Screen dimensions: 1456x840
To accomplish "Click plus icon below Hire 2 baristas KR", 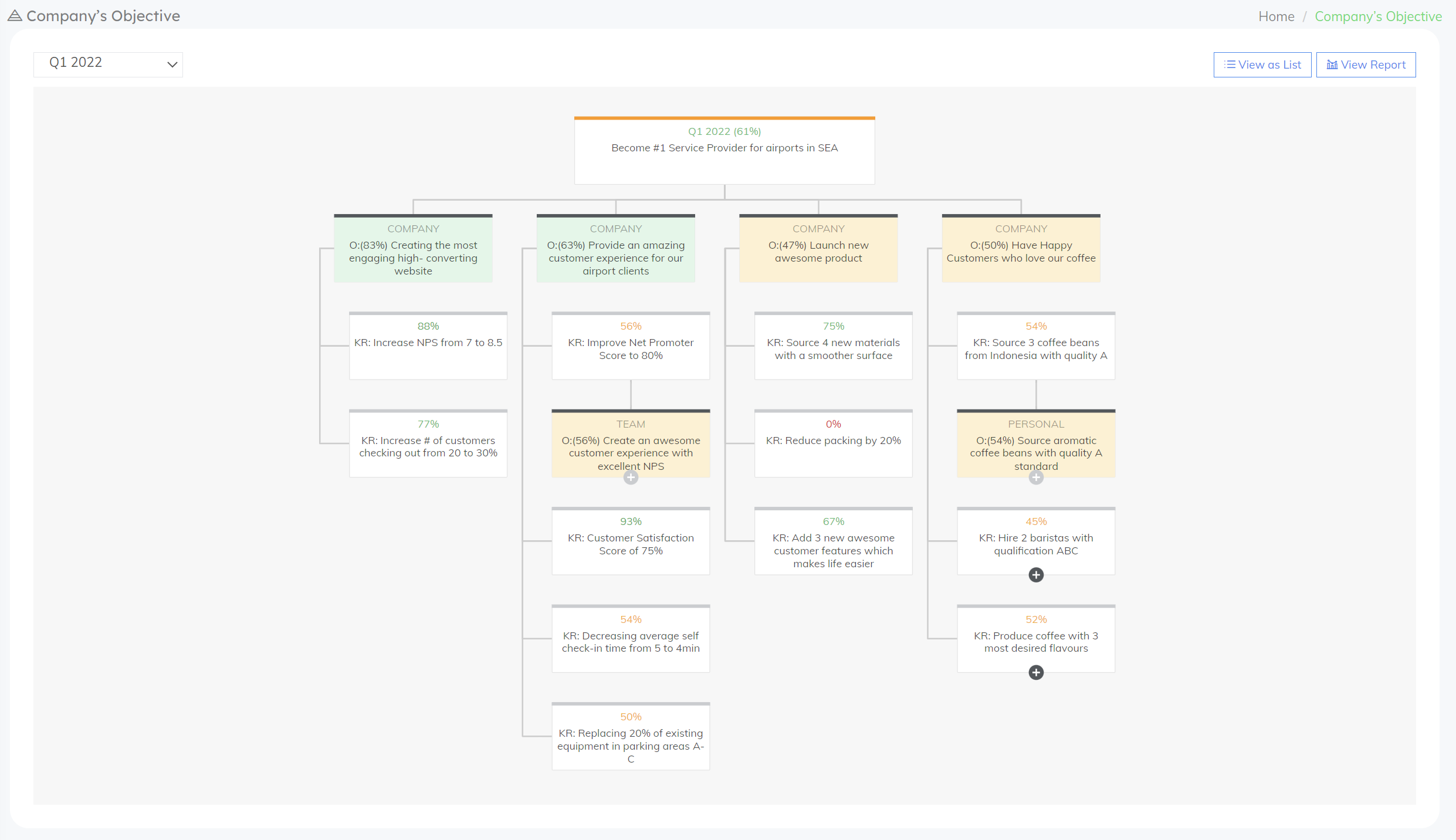I will pyautogui.click(x=1036, y=575).
